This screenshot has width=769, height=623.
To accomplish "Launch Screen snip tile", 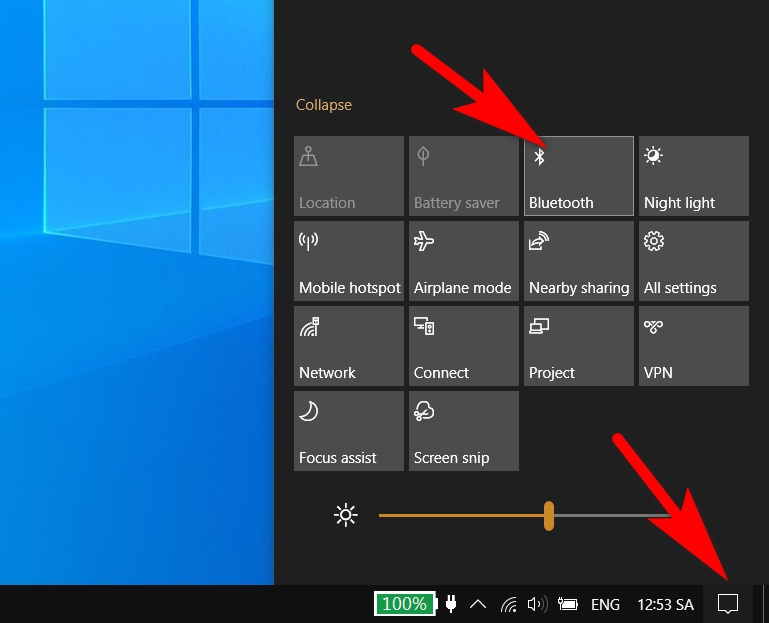I will pos(463,431).
